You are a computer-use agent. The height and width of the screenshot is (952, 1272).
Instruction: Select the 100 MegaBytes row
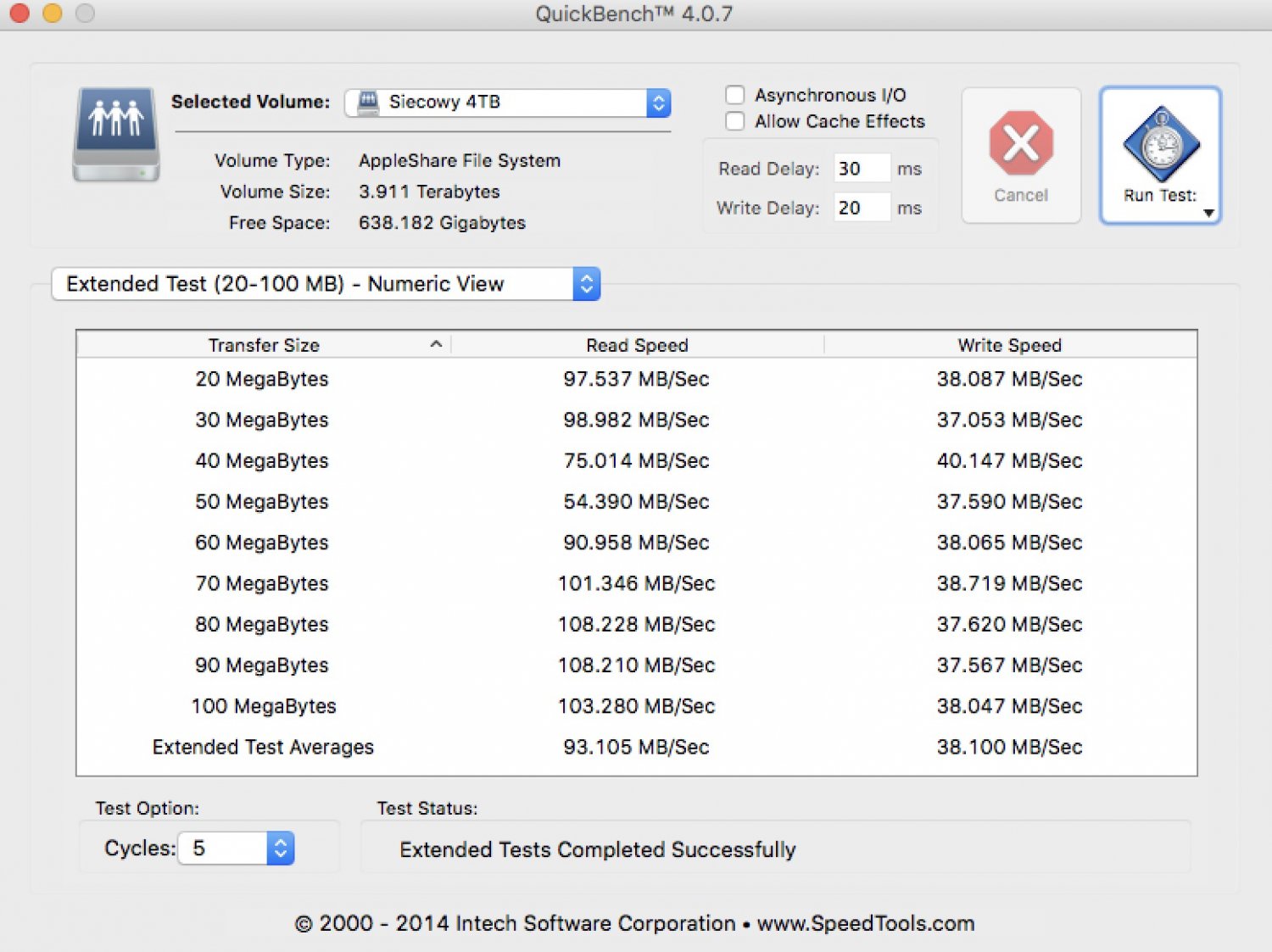[637, 706]
